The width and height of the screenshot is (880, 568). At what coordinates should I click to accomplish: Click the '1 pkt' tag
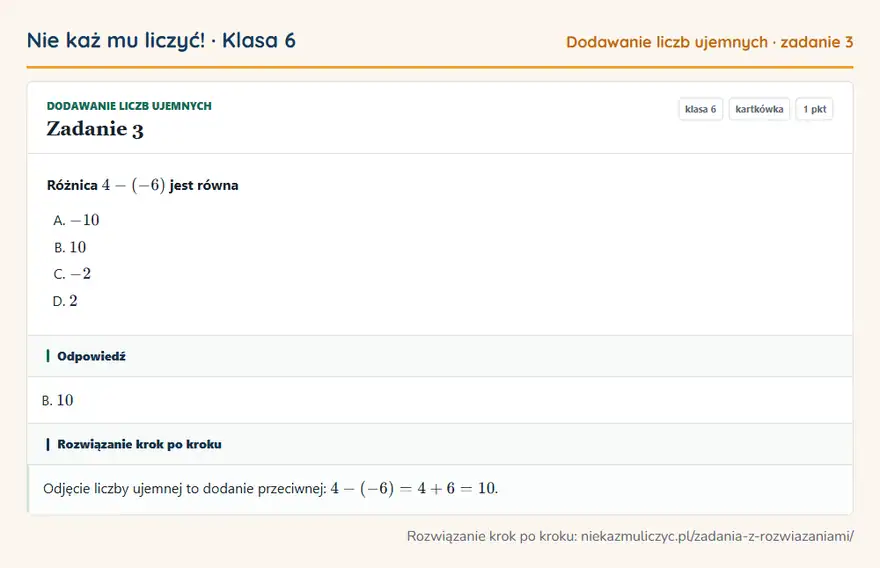[x=814, y=109]
